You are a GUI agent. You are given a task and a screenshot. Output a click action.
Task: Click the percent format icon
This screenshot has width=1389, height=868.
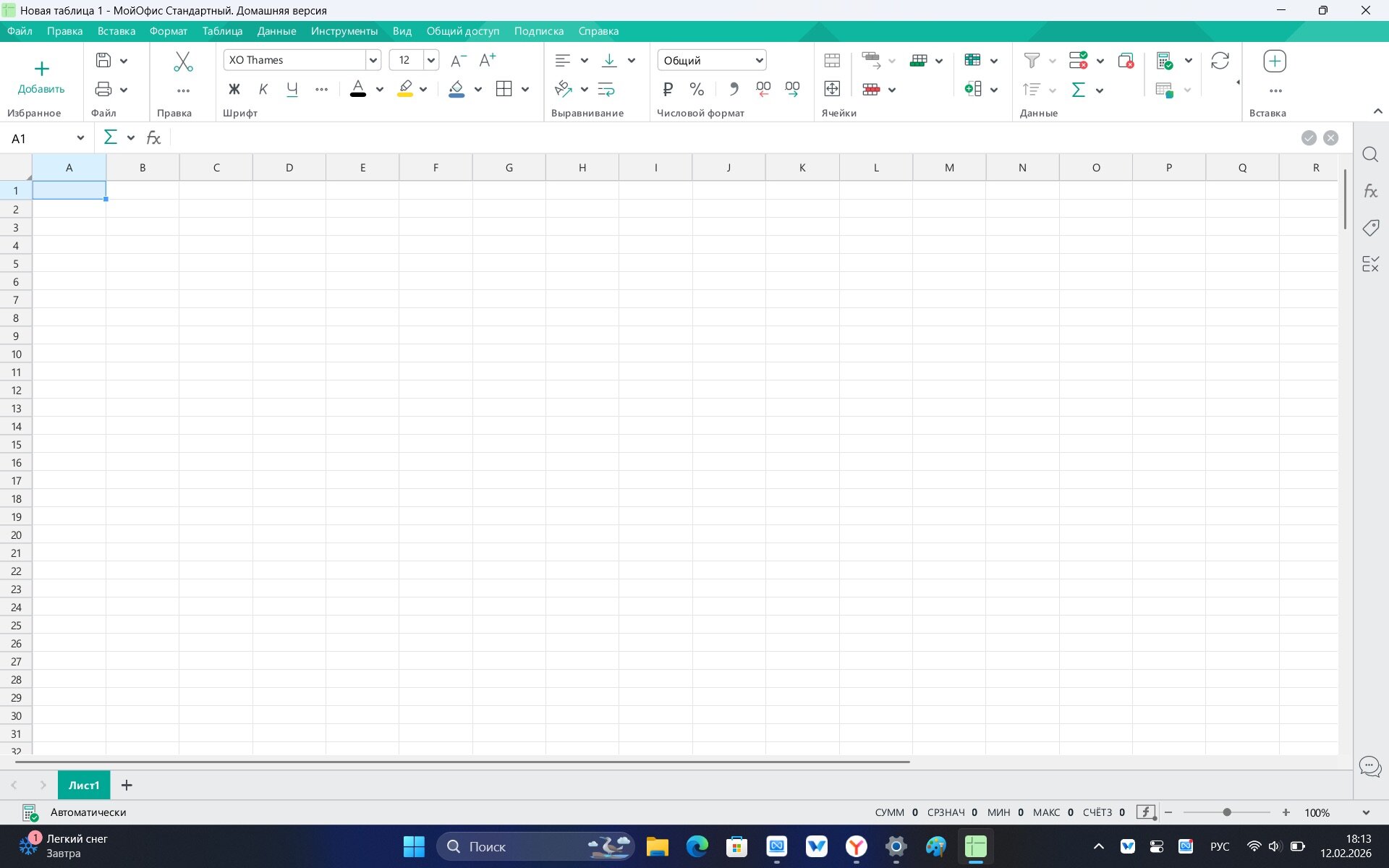point(697,89)
